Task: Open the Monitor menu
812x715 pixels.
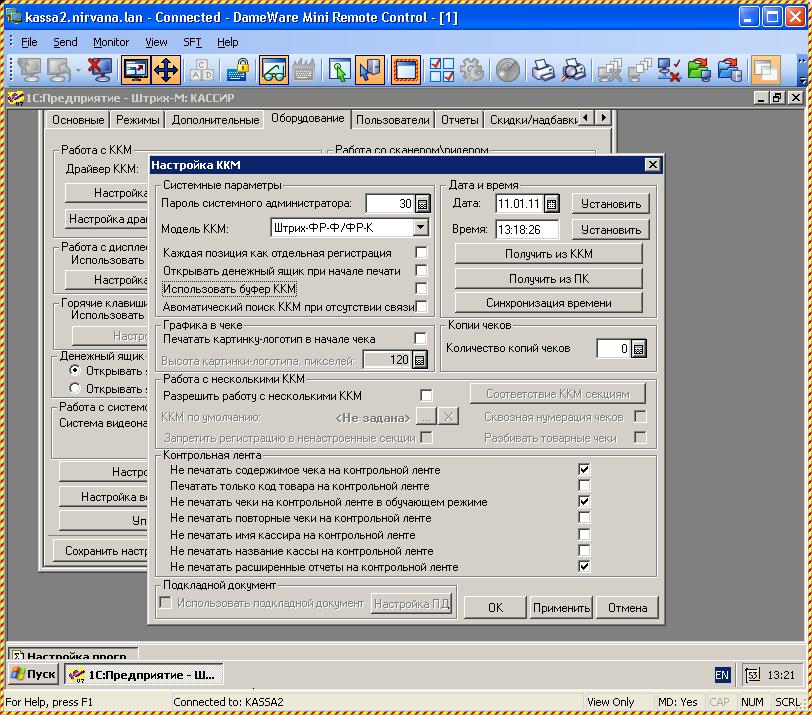Action: click(111, 42)
